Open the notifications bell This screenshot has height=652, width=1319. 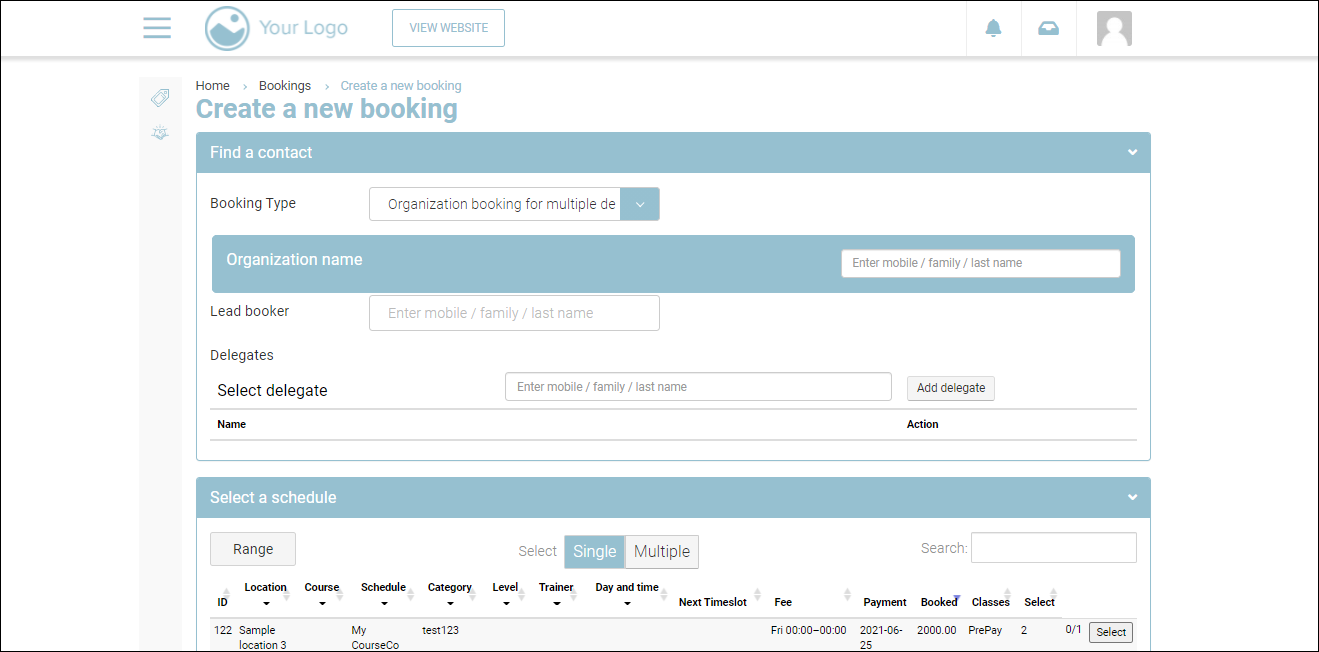(993, 28)
